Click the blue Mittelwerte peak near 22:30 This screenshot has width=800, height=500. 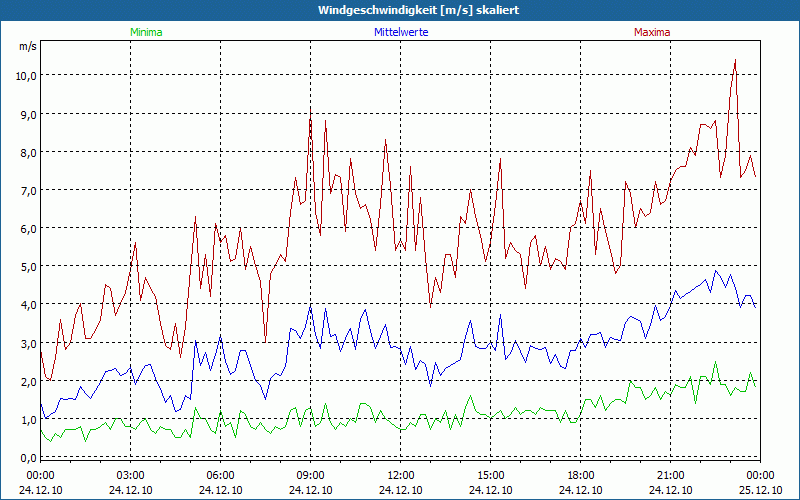[715, 271]
